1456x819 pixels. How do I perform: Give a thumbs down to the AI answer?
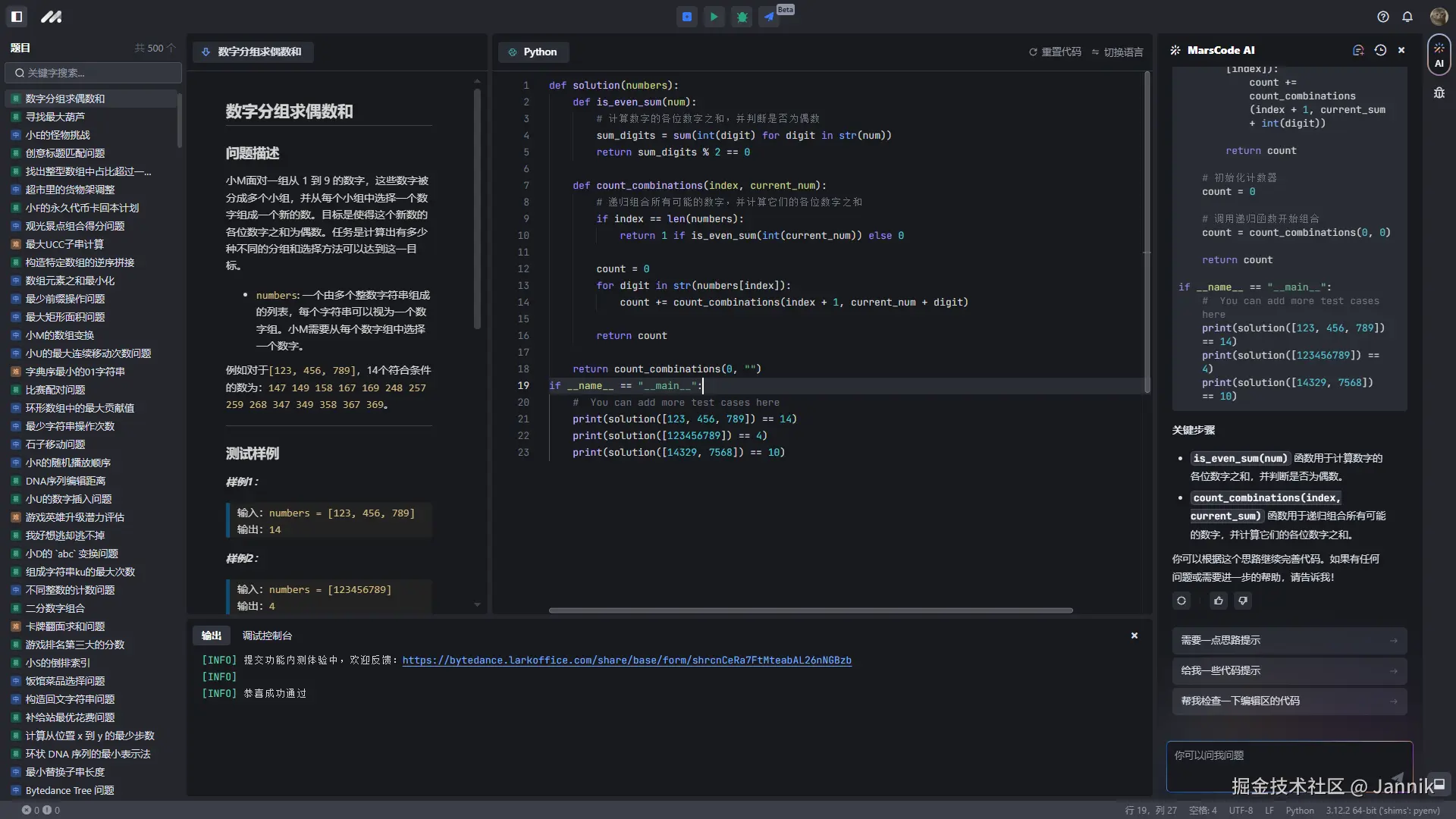click(x=1242, y=601)
